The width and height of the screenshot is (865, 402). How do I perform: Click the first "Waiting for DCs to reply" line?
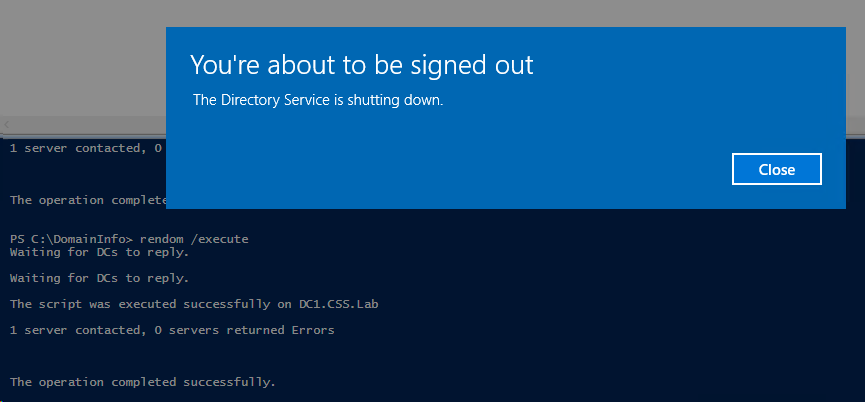point(99,252)
